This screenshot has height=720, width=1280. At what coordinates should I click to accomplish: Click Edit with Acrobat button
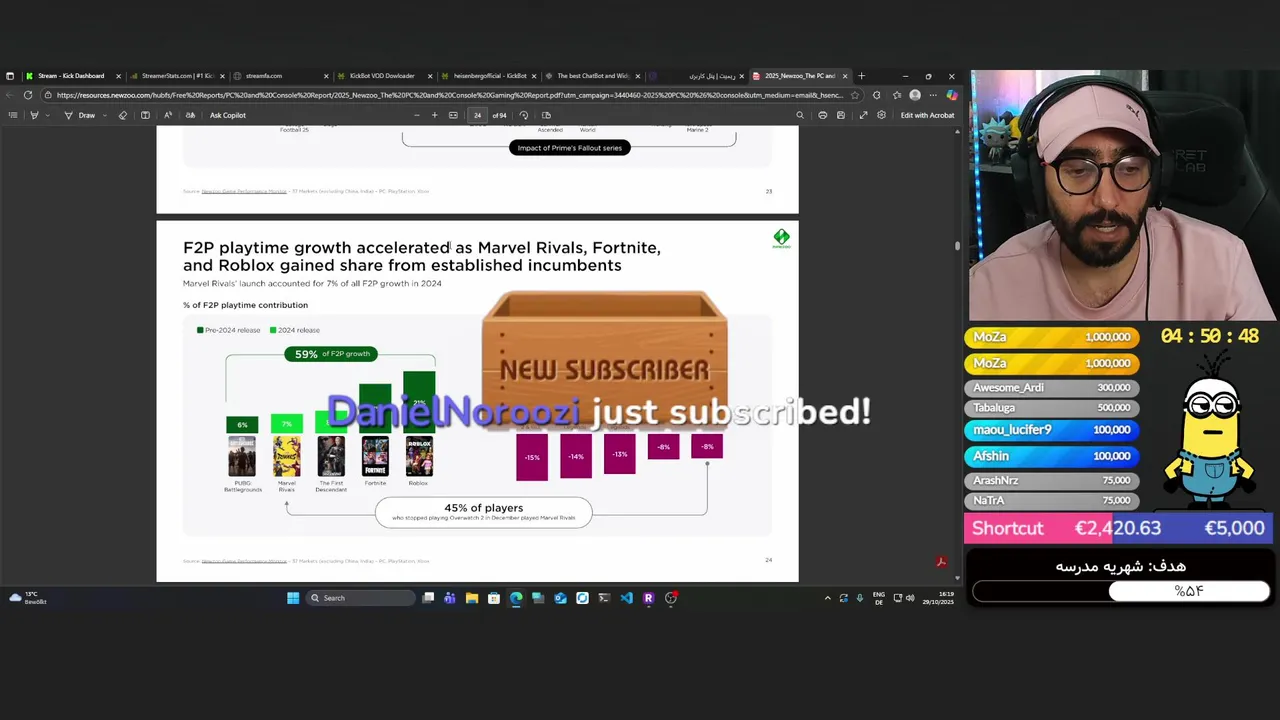[x=927, y=115]
